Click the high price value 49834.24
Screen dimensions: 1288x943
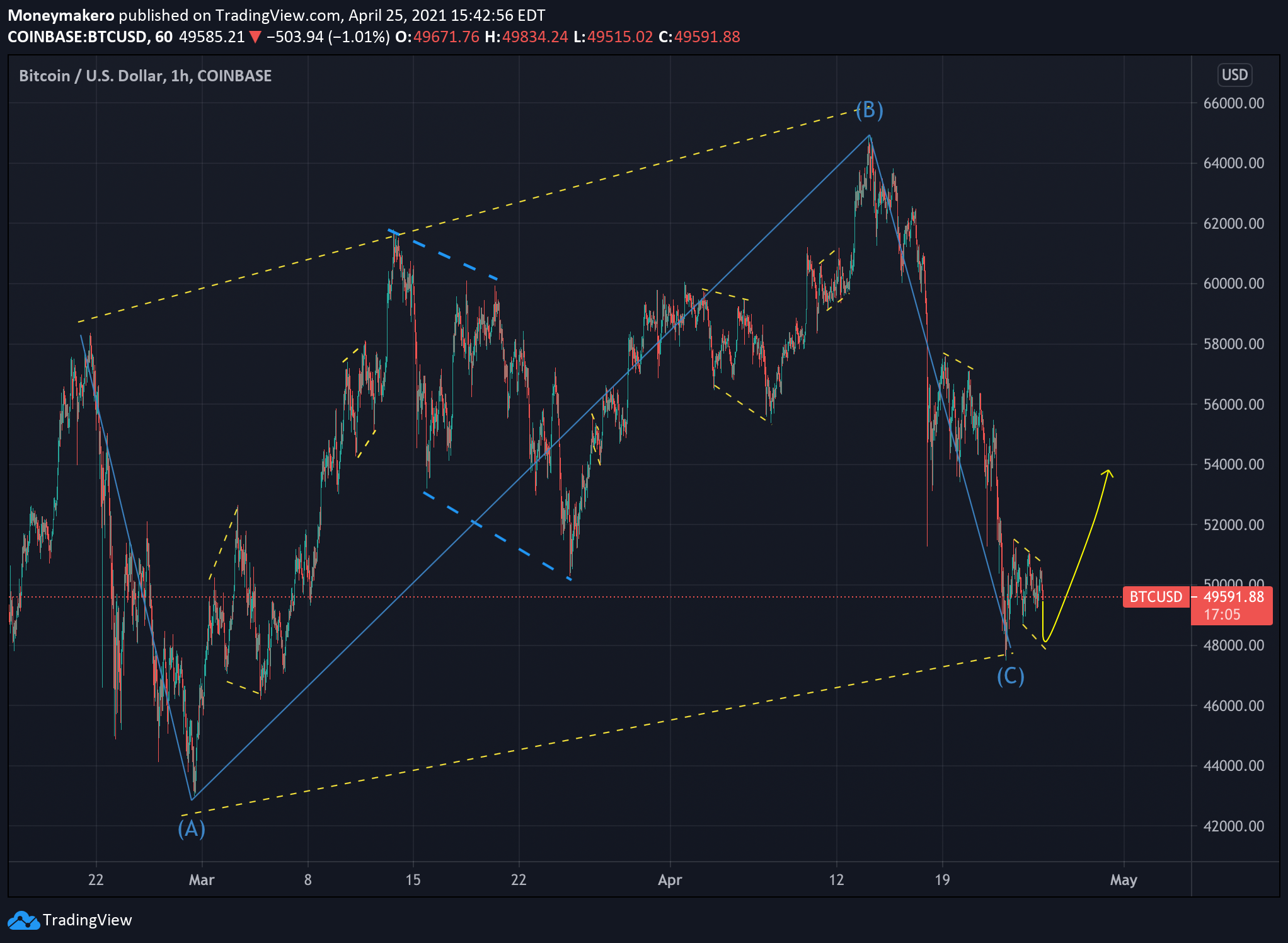tap(535, 37)
